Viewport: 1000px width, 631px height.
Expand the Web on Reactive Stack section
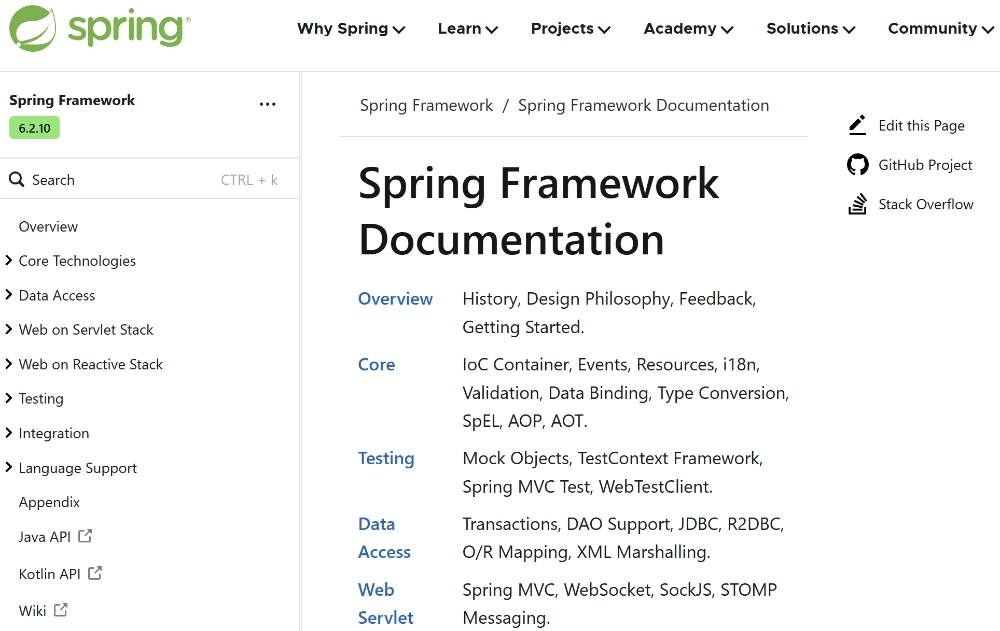point(9,364)
